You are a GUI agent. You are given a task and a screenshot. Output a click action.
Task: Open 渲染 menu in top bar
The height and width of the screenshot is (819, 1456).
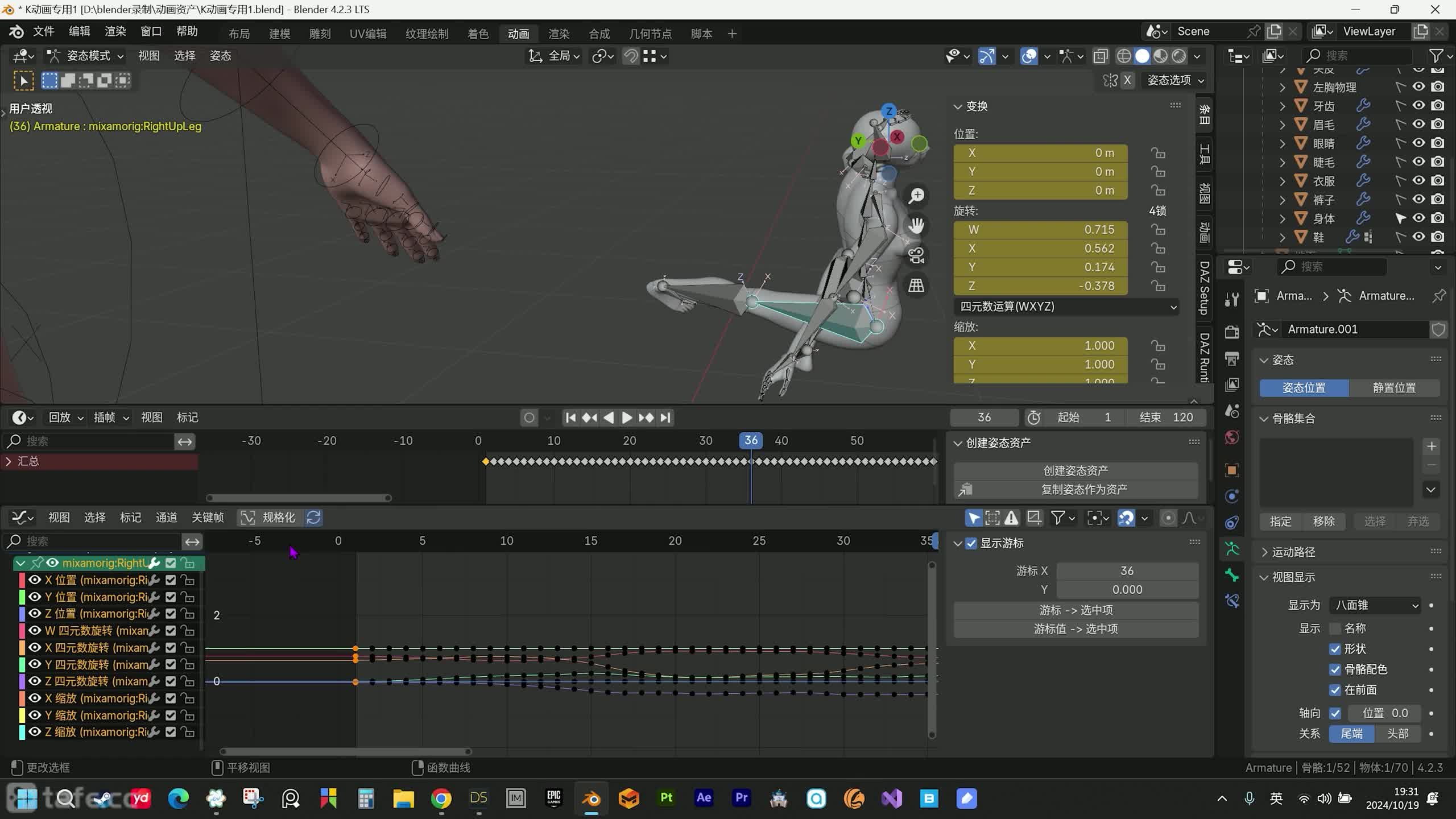click(115, 31)
